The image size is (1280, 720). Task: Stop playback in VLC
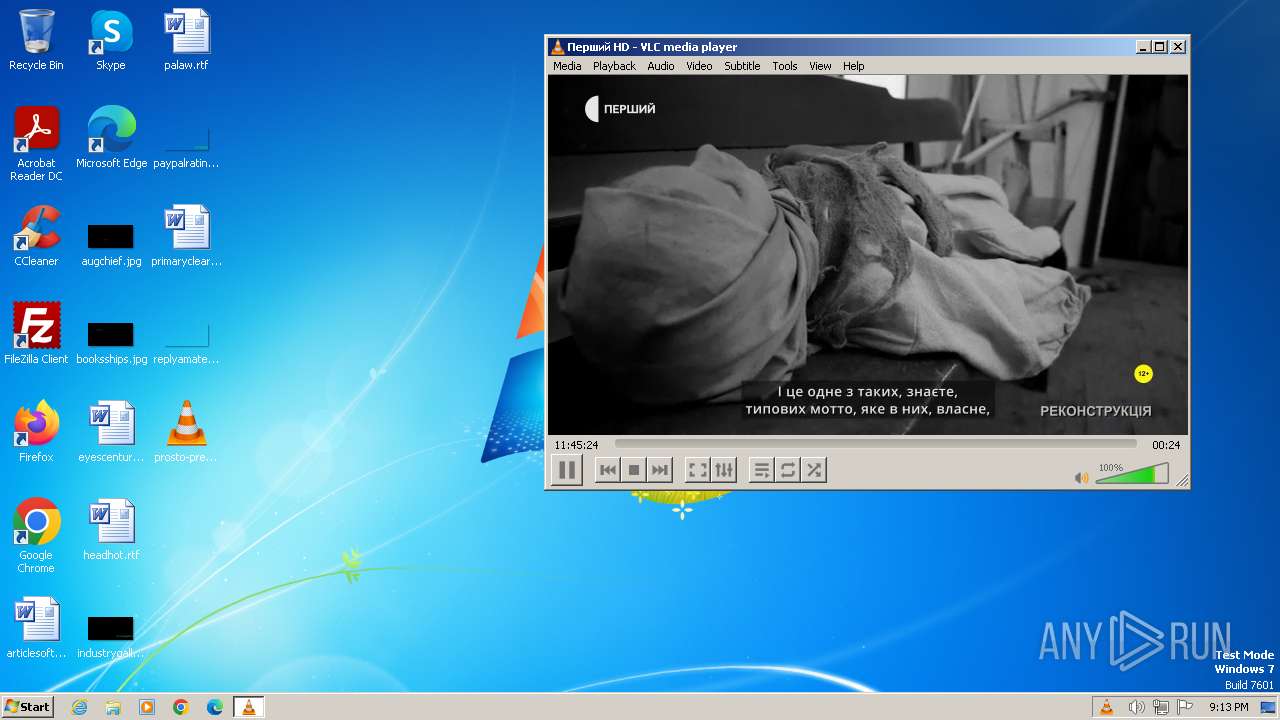(633, 470)
